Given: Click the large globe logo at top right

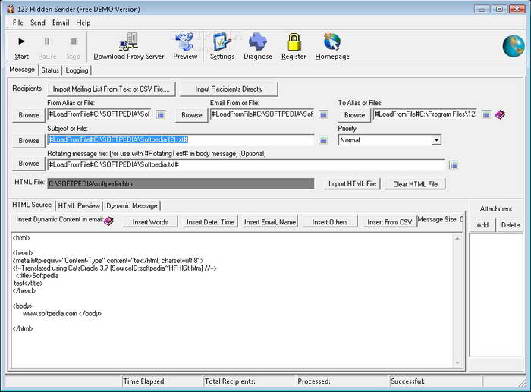Looking at the screenshot, I should point(513,46).
